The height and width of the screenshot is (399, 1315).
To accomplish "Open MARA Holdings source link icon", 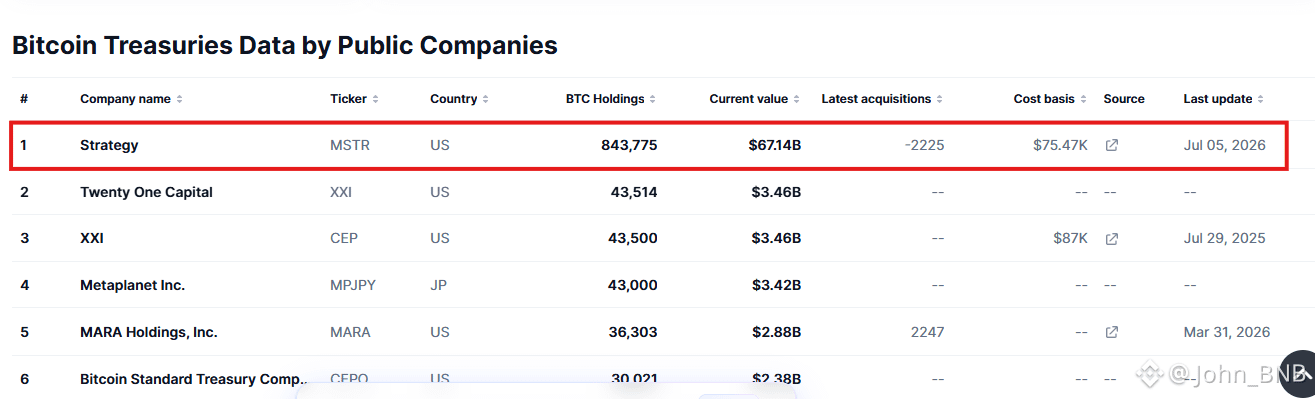I will [1111, 332].
